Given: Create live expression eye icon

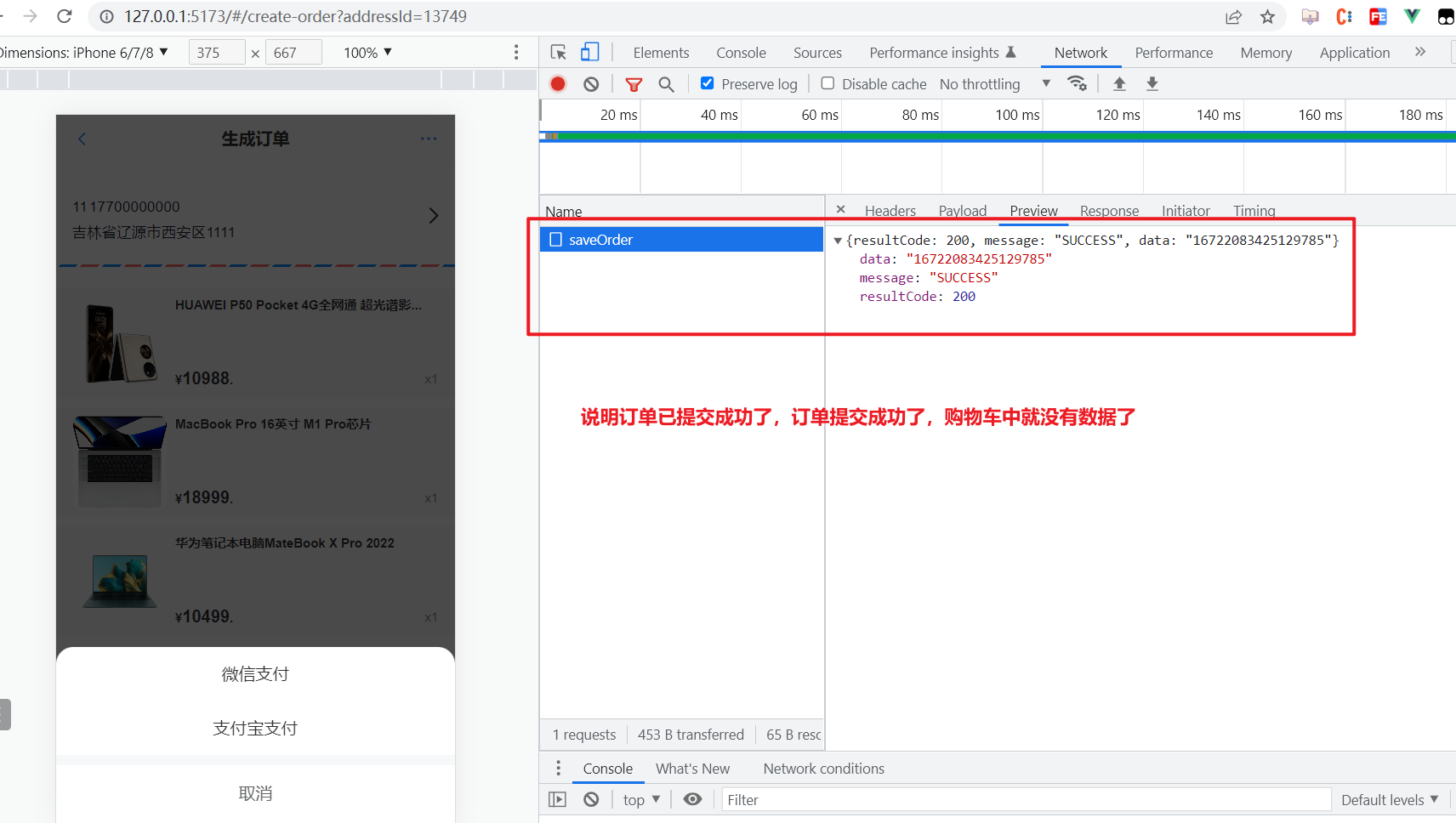Looking at the screenshot, I should coord(693,799).
